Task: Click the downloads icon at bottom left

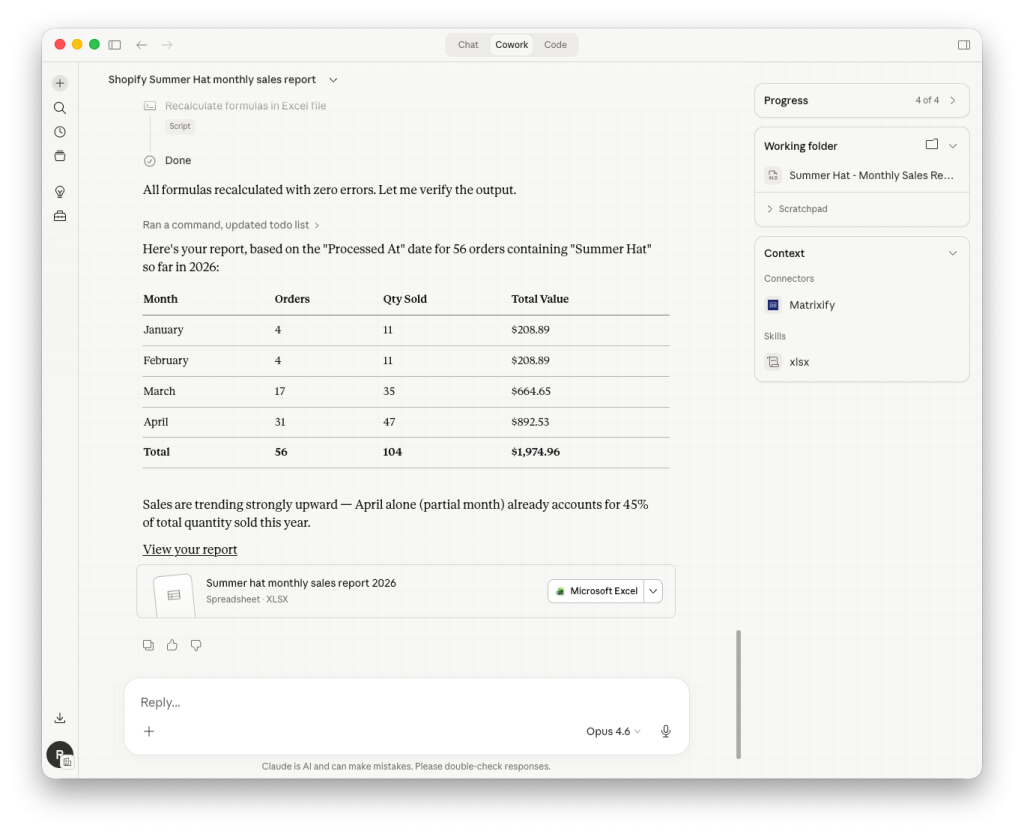Action: pos(60,717)
